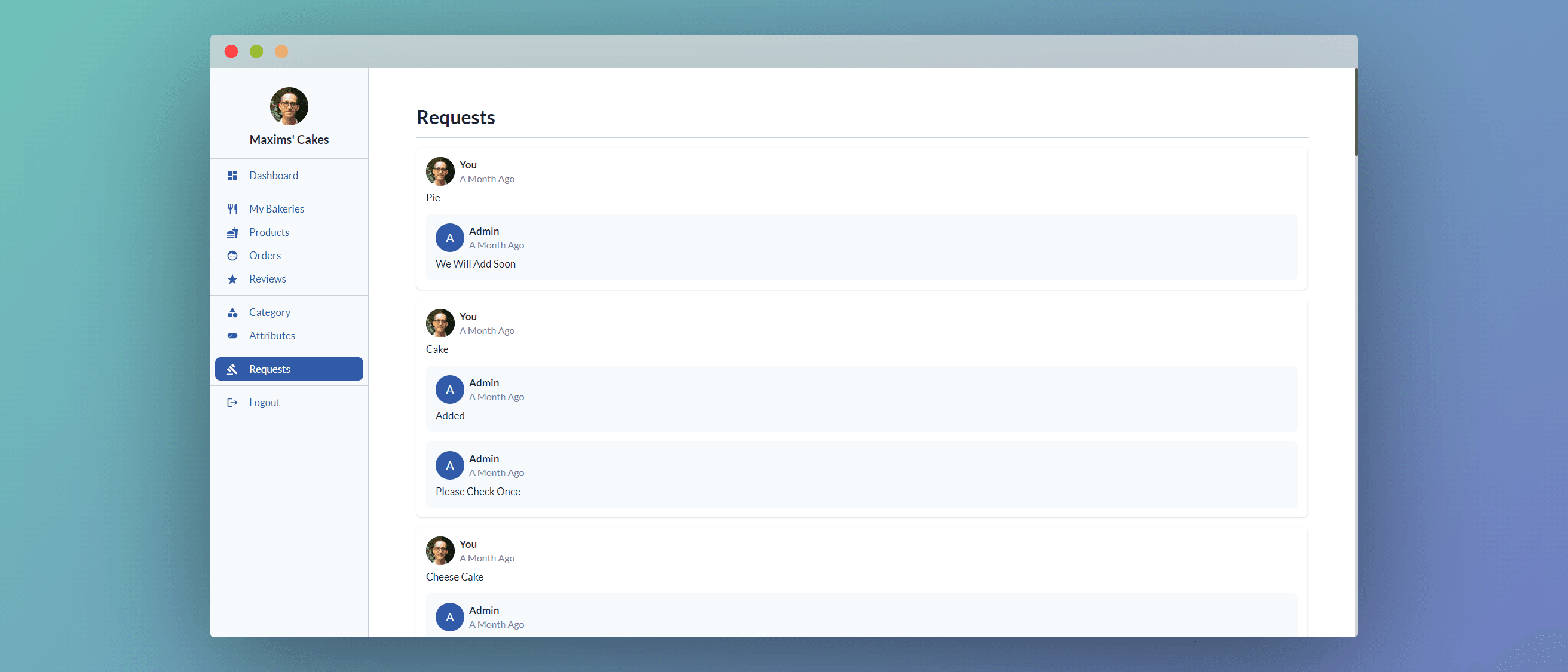Viewport: 1568px width, 672px height.
Task: Click the page vertical scrollbar
Action: click(x=1355, y=113)
